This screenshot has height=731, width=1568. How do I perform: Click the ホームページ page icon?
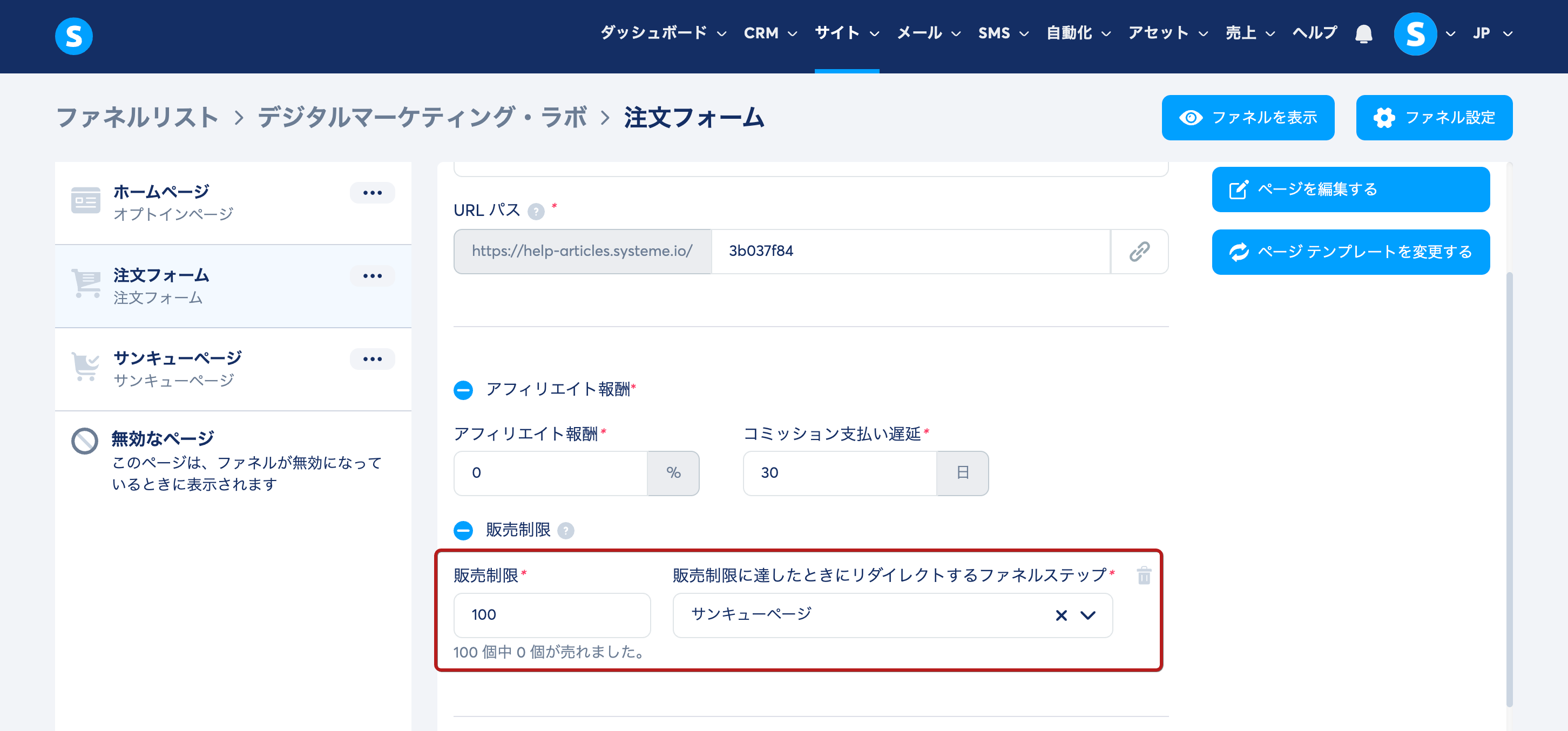point(85,200)
